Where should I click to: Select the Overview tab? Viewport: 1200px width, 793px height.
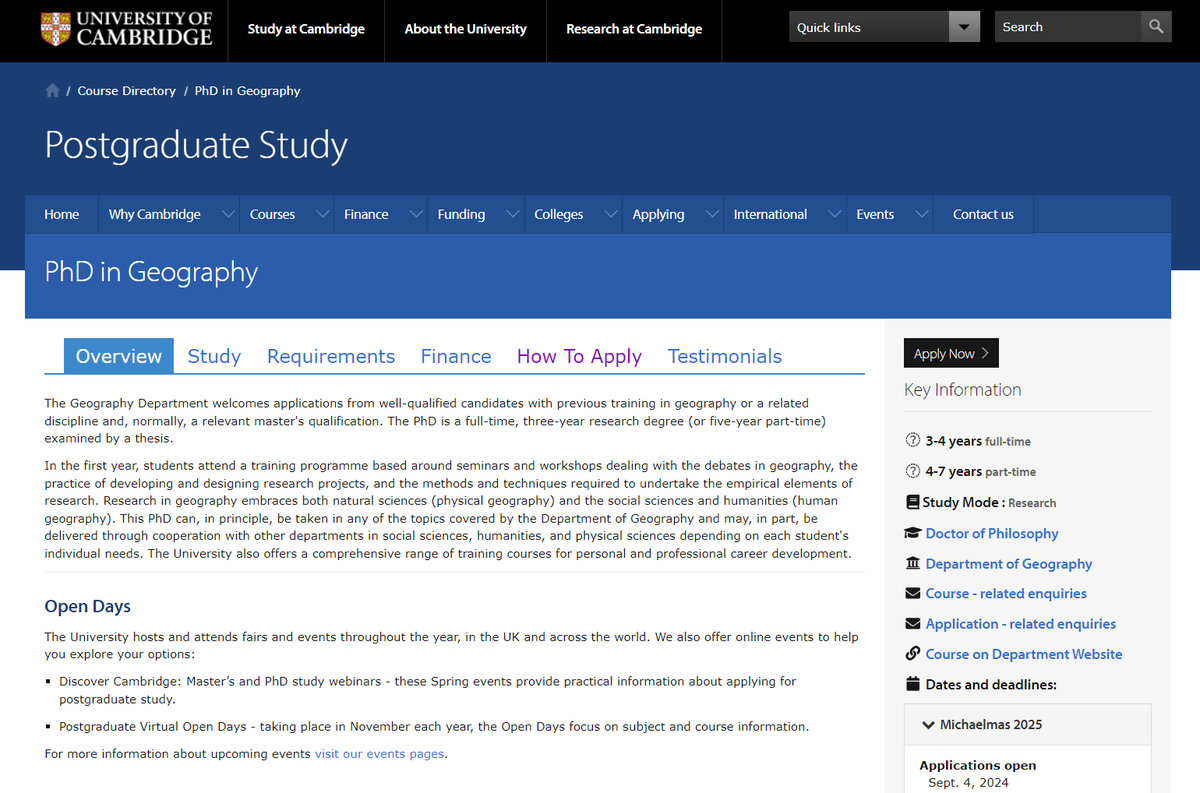[118, 356]
